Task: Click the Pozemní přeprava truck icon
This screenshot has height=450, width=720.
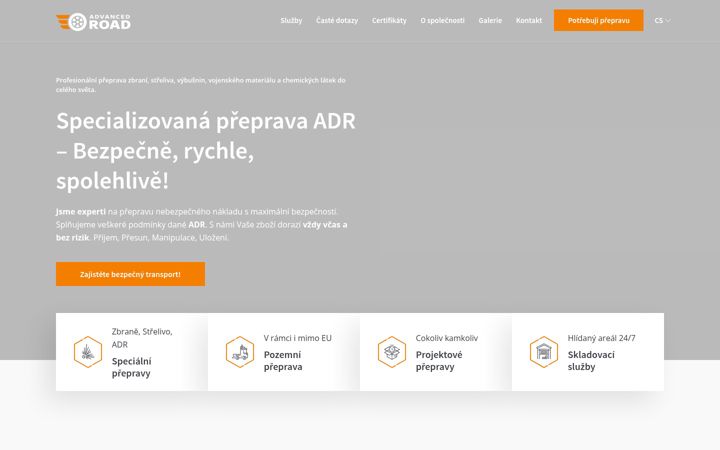Action: [240, 352]
